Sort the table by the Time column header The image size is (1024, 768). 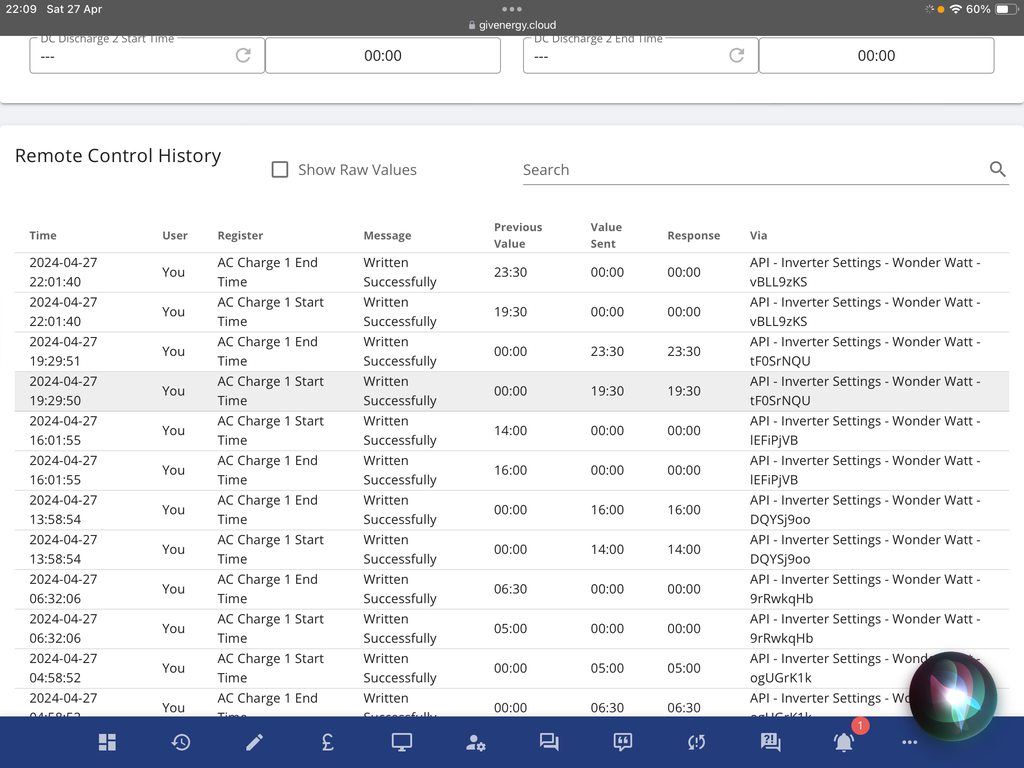(x=43, y=236)
